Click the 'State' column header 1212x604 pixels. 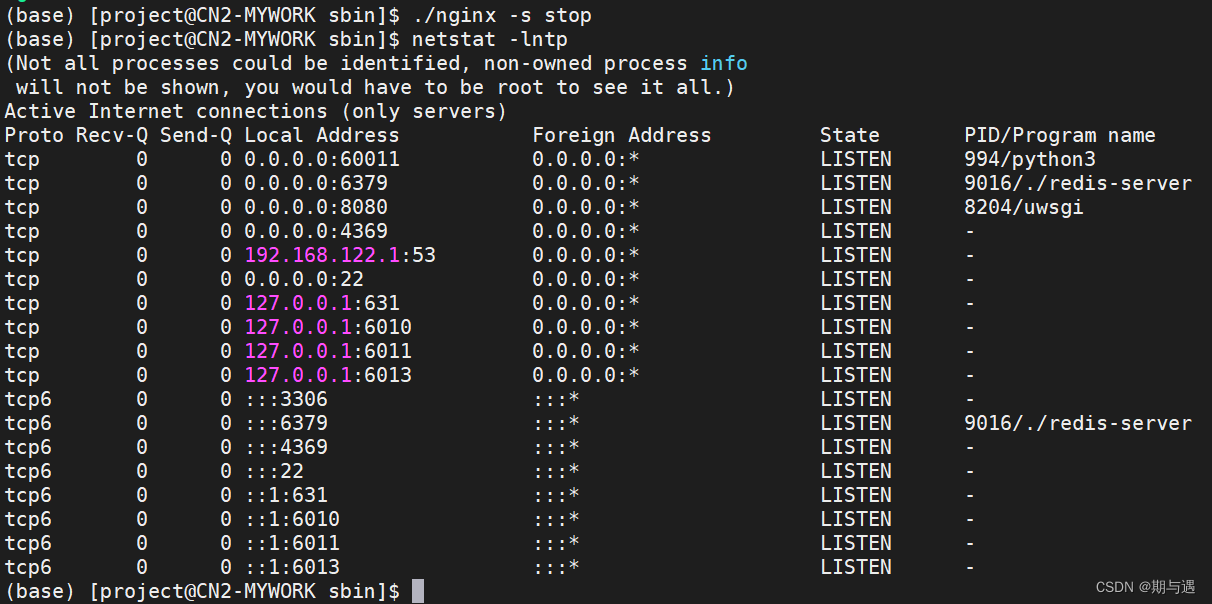pyautogui.click(x=850, y=136)
